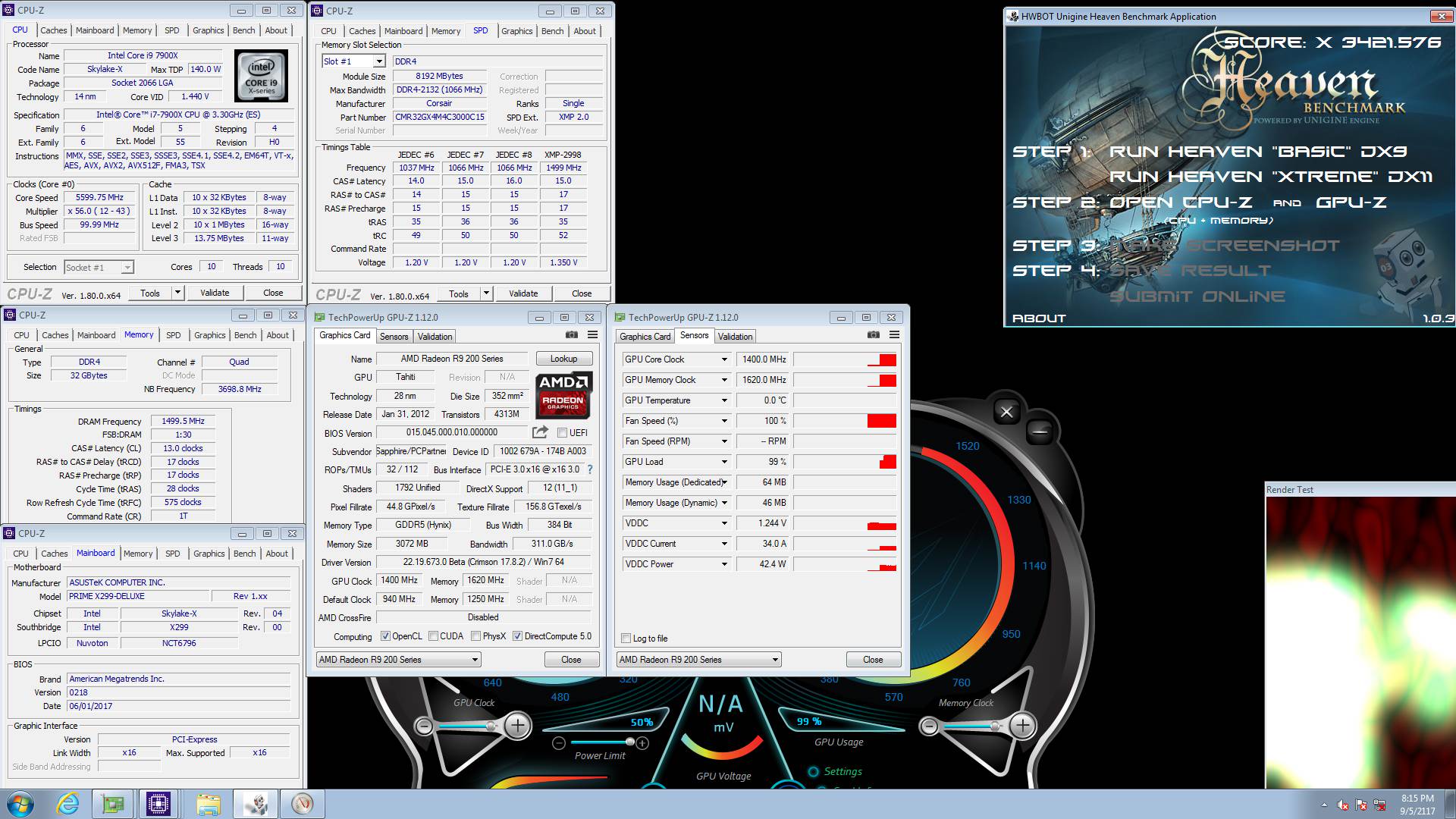Click the Memory Clock slider in overclock utility

971,726
